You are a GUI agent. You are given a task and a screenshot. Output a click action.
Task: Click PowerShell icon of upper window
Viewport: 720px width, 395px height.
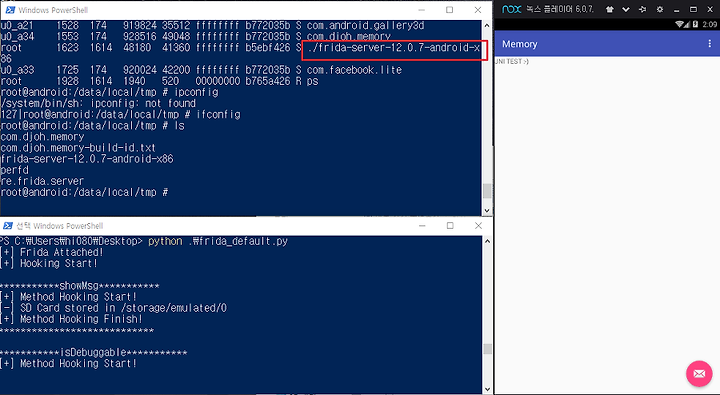(x=10, y=10)
